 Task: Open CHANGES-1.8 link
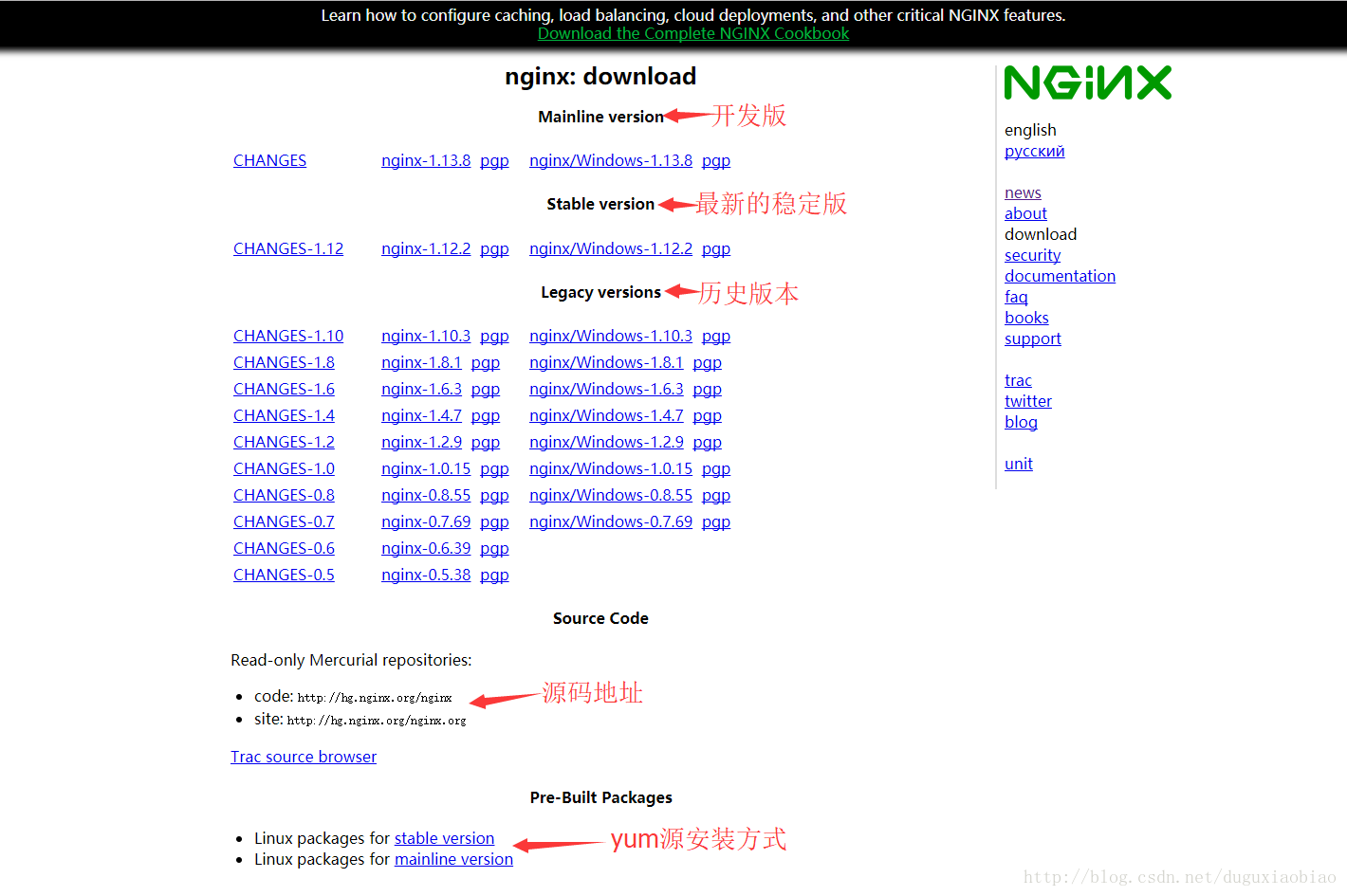284,362
